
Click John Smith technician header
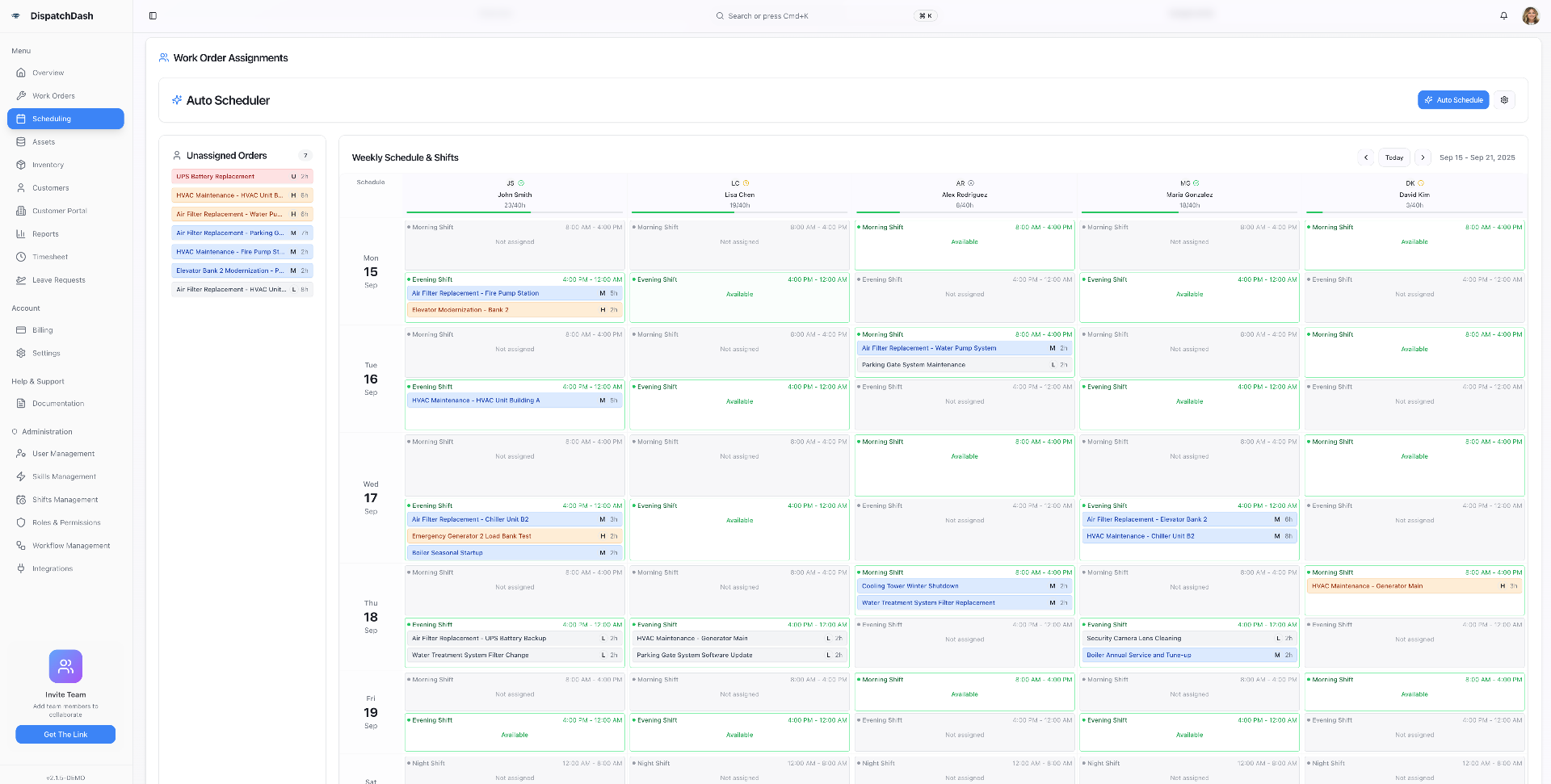[515, 195]
